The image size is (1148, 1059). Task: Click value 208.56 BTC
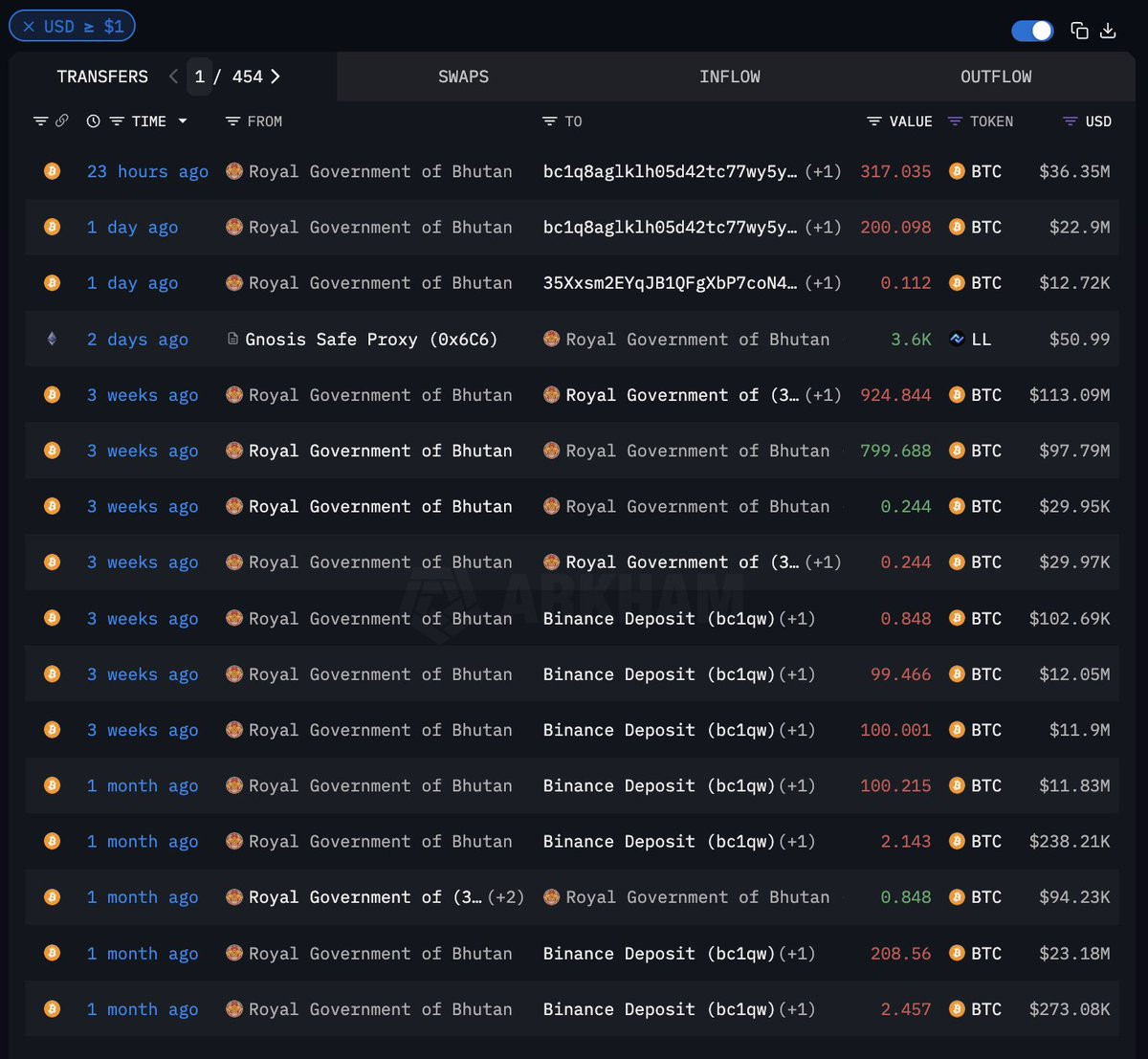coord(901,954)
